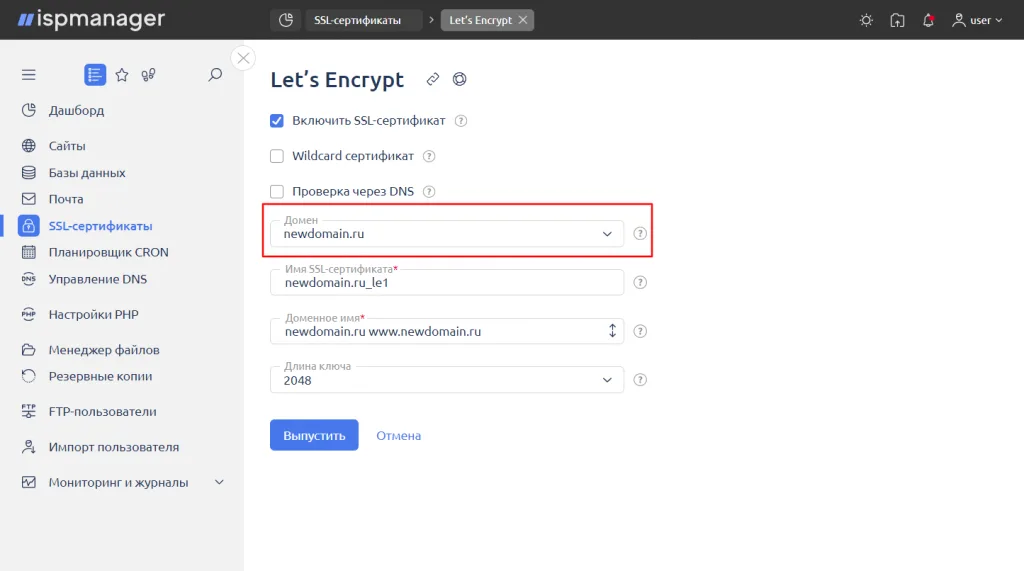Open sidebar search magnifier
This screenshot has width=1024, height=571.
(x=215, y=74)
